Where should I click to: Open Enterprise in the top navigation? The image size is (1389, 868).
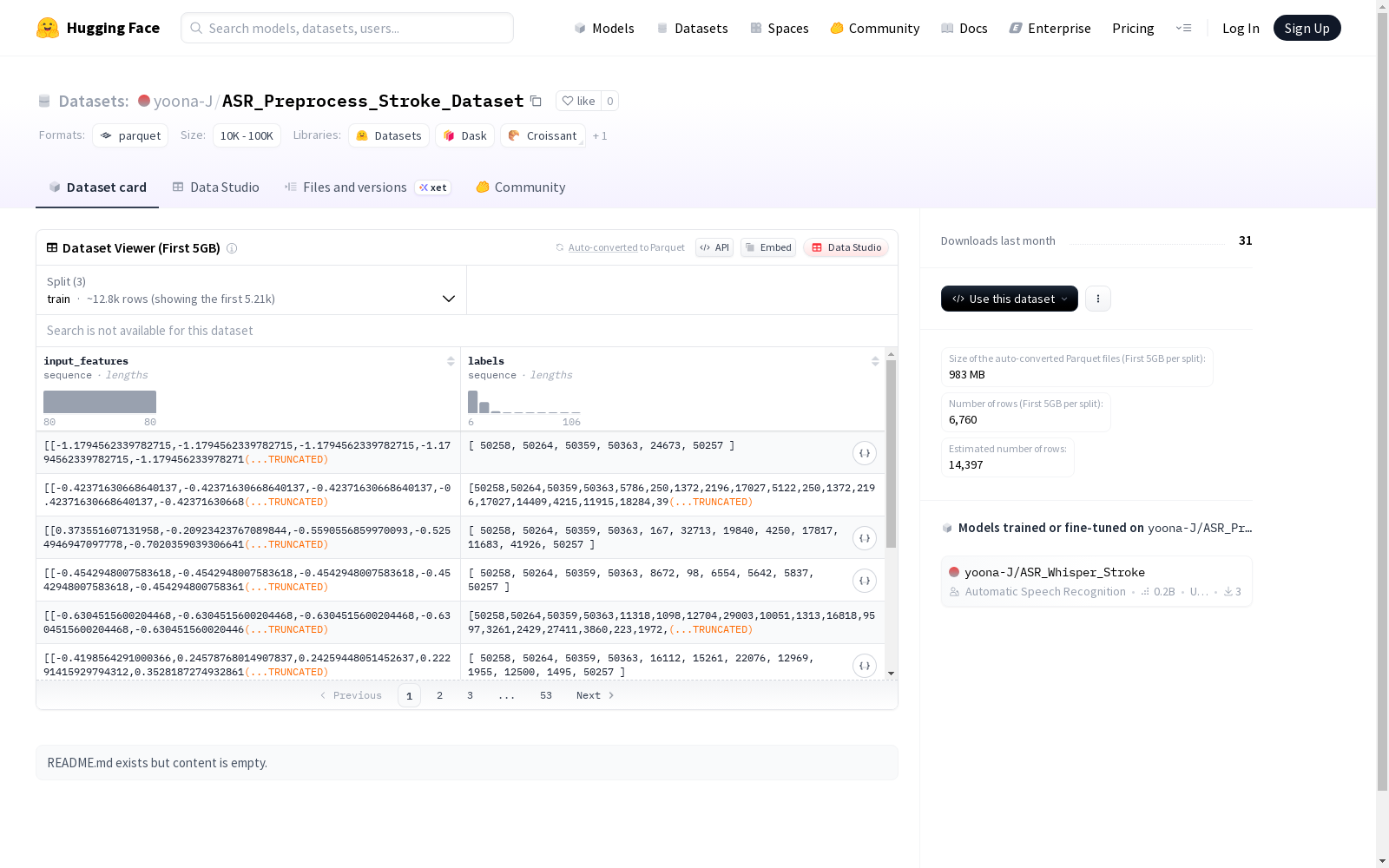(x=1050, y=28)
